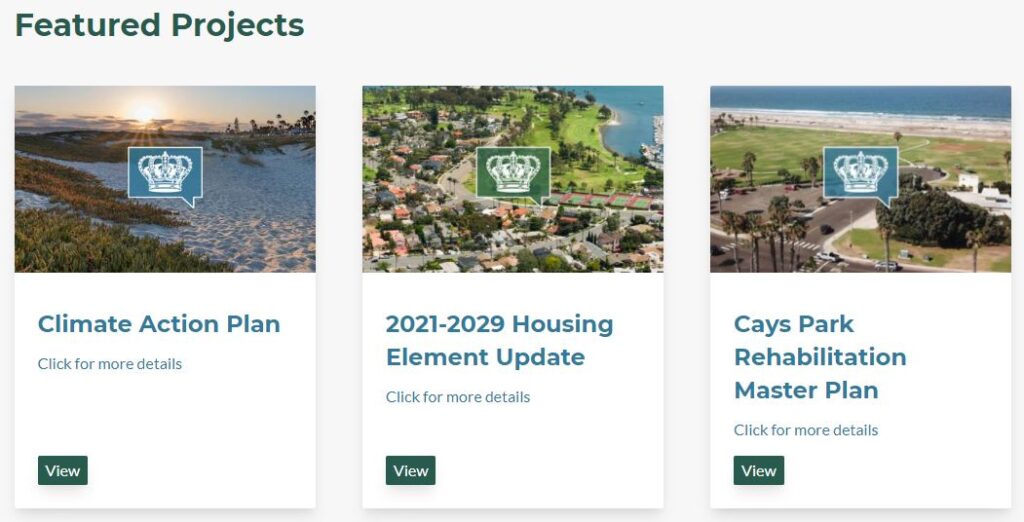The height and width of the screenshot is (522, 1024).
Task: Click the crown icon on the beach sunset photo
Action: (165, 173)
